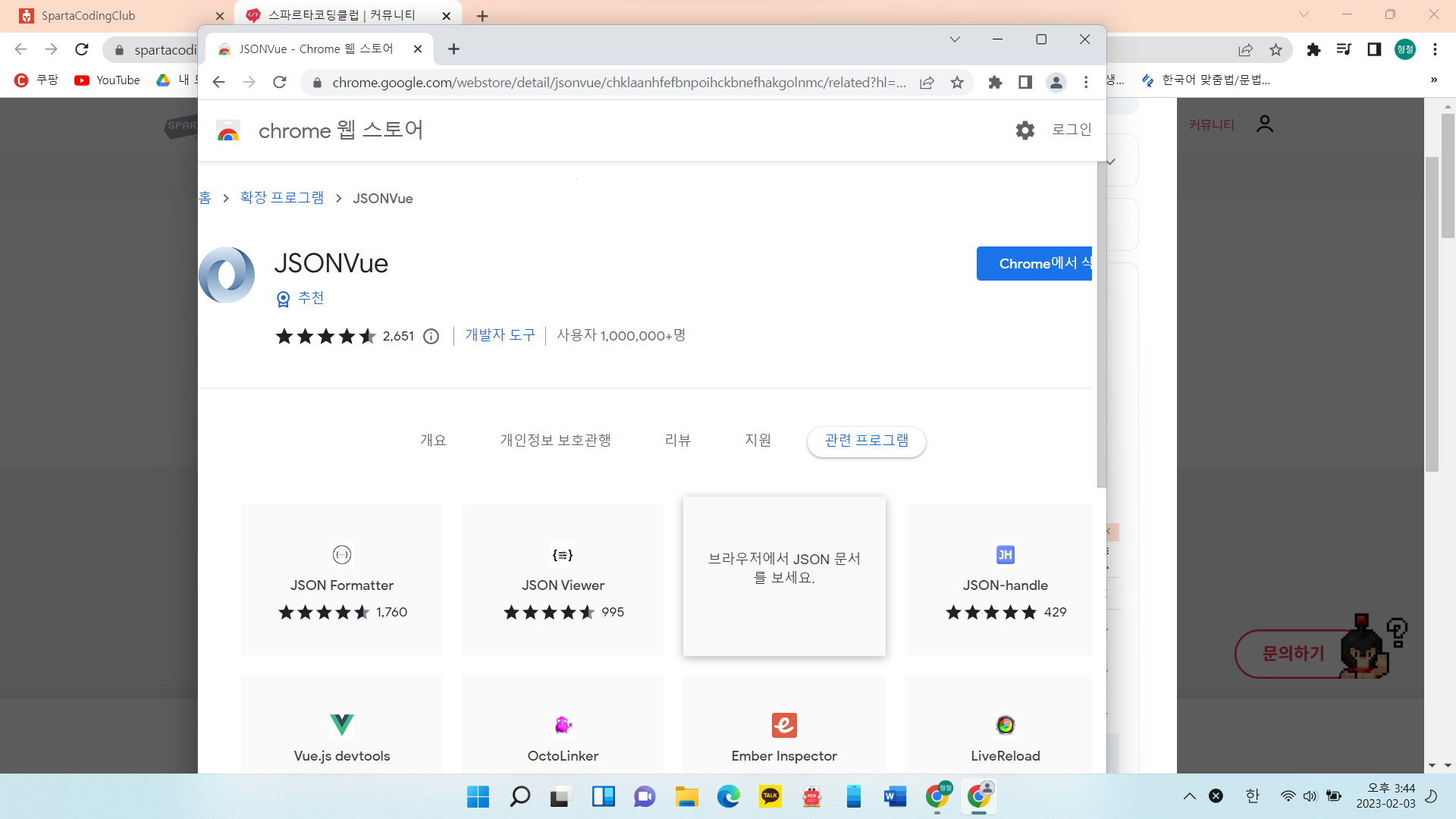
Task: Open the guest profile icon in JSONVue window
Action: click(1056, 83)
